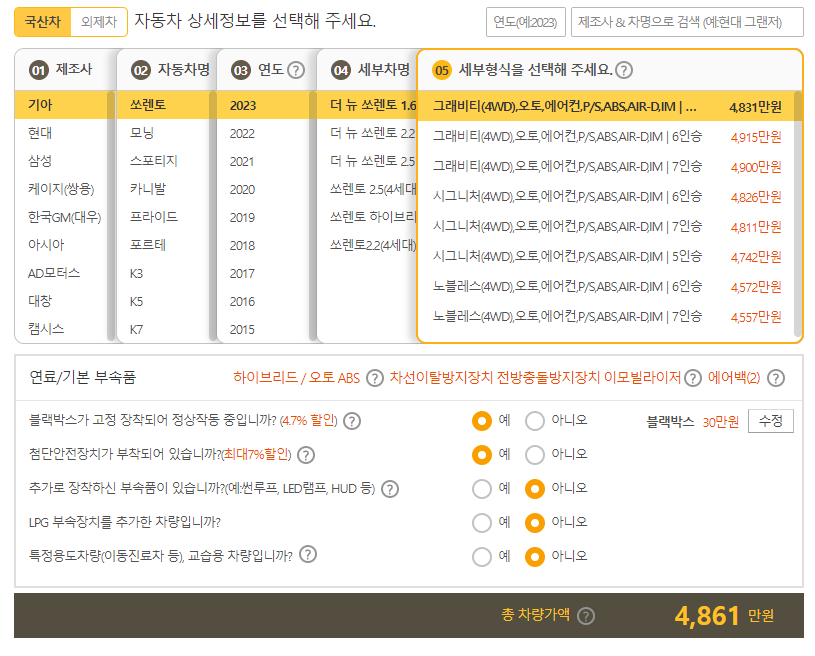Select trim 더 뉴 쏘렌토 2.5

pyautogui.click(x=367, y=161)
